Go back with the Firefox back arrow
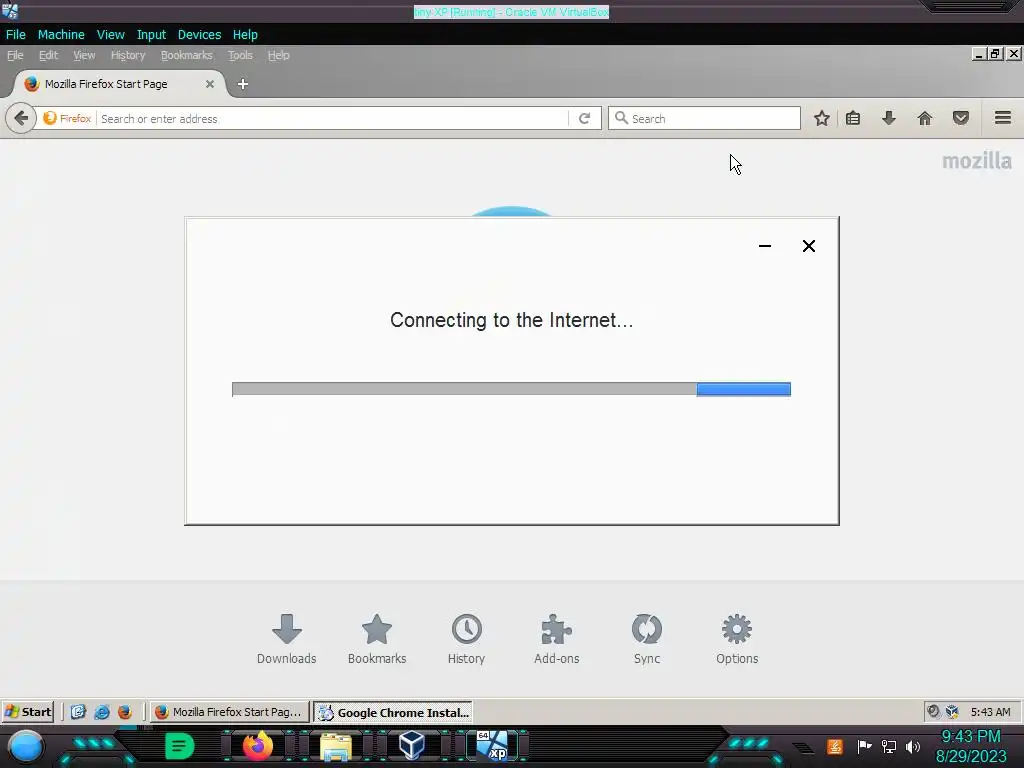The image size is (1024, 768). tap(21, 118)
